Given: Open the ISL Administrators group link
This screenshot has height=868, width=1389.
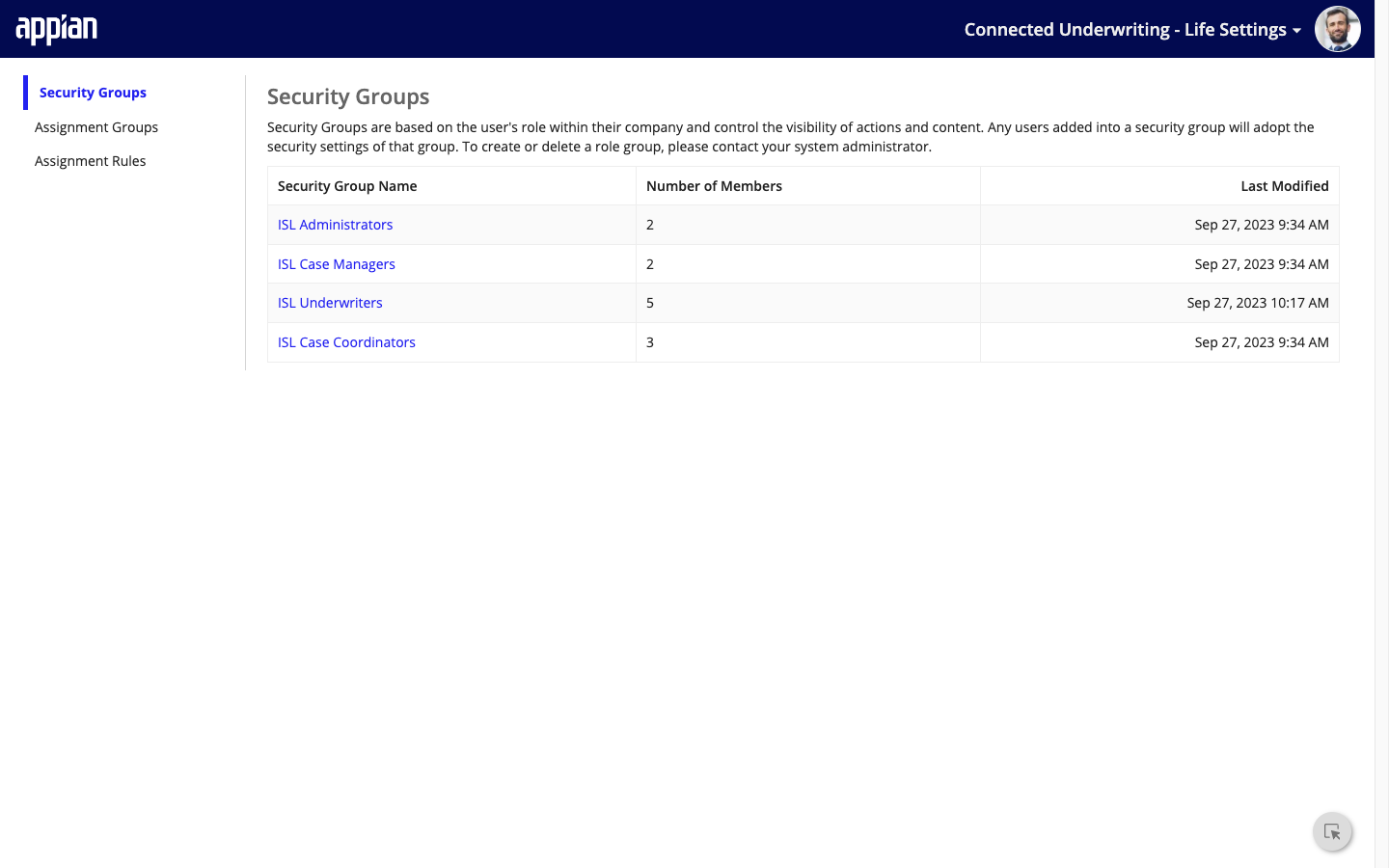Looking at the screenshot, I should [x=336, y=225].
